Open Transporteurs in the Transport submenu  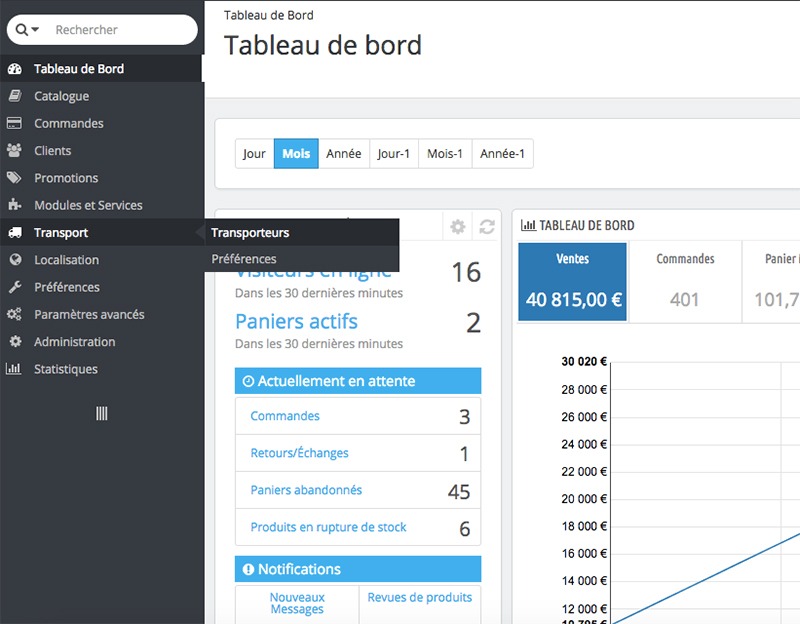[250, 233]
